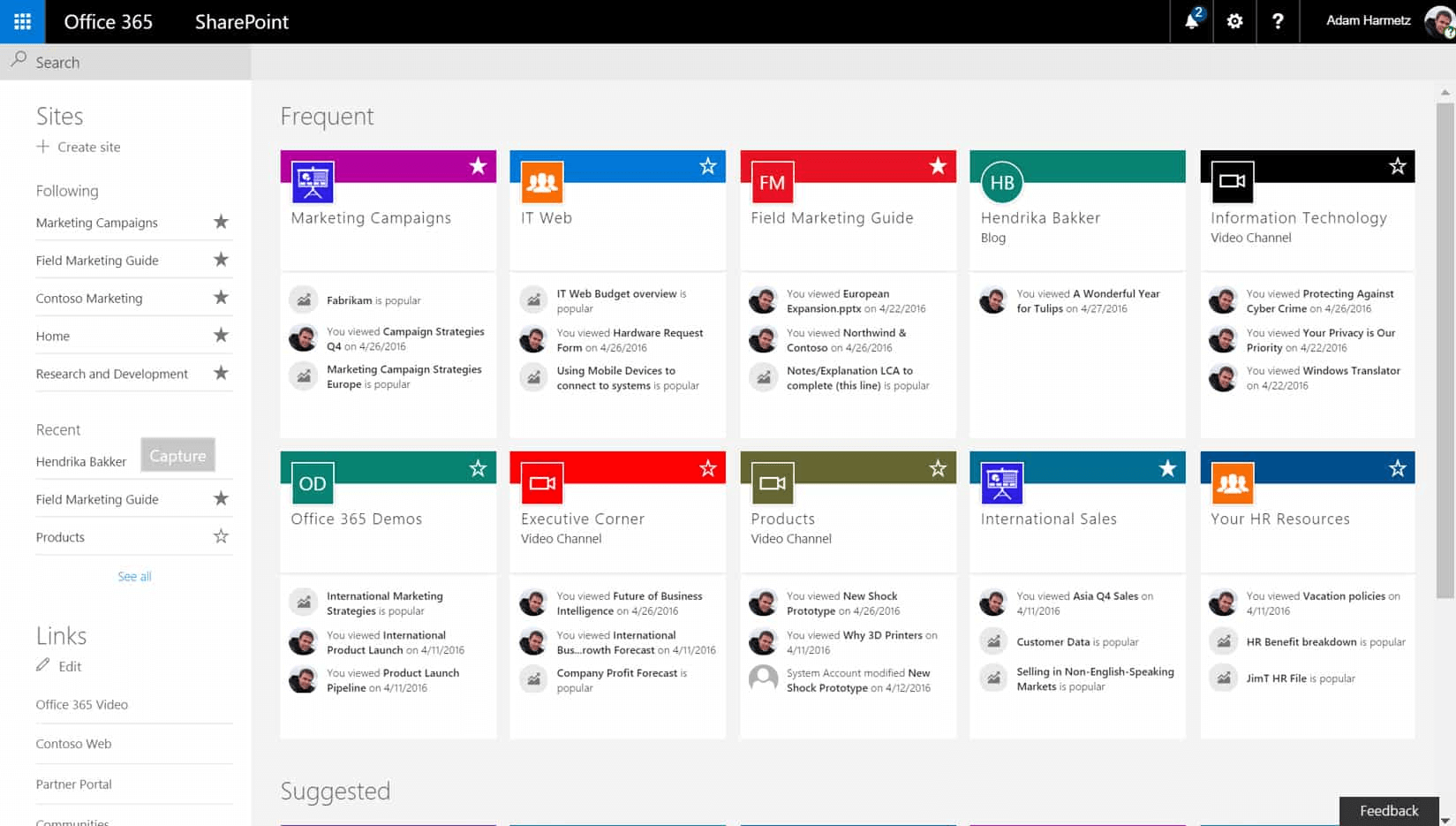Image resolution: width=1456 pixels, height=826 pixels.
Task: Click the plus icon beside Create site
Action: (42, 147)
